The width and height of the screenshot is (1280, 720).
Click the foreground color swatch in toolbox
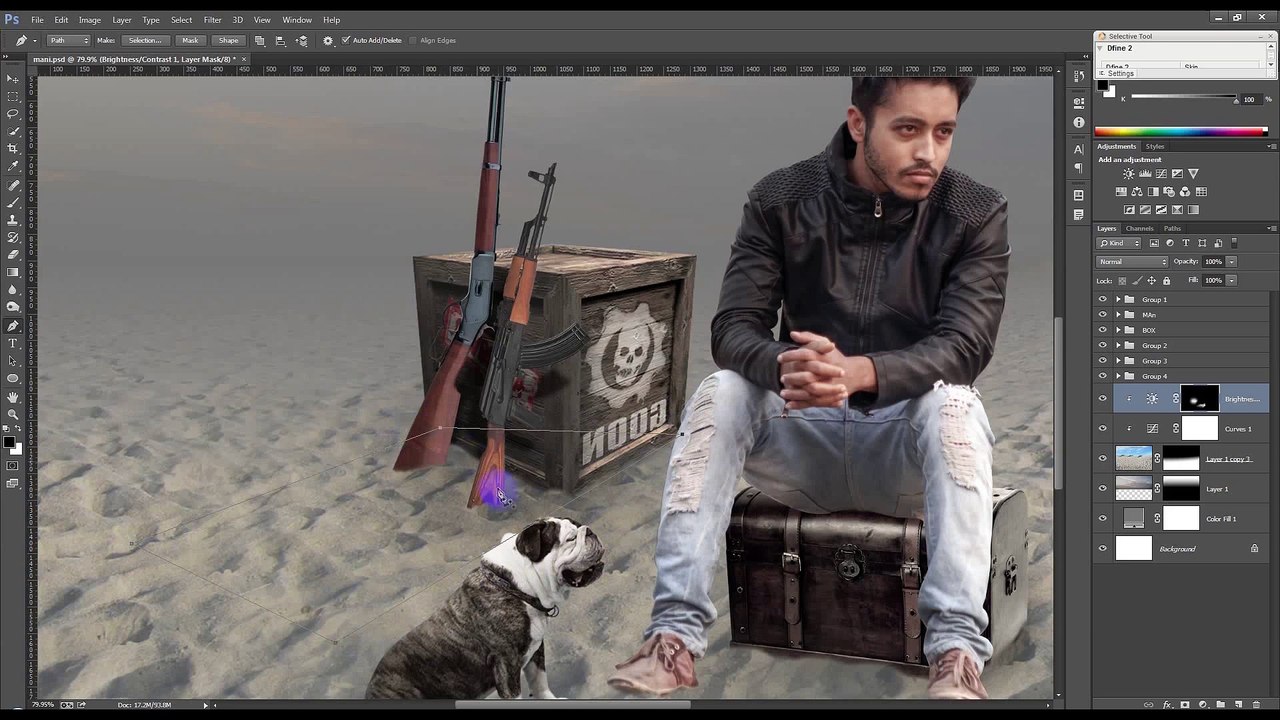click(x=9, y=442)
